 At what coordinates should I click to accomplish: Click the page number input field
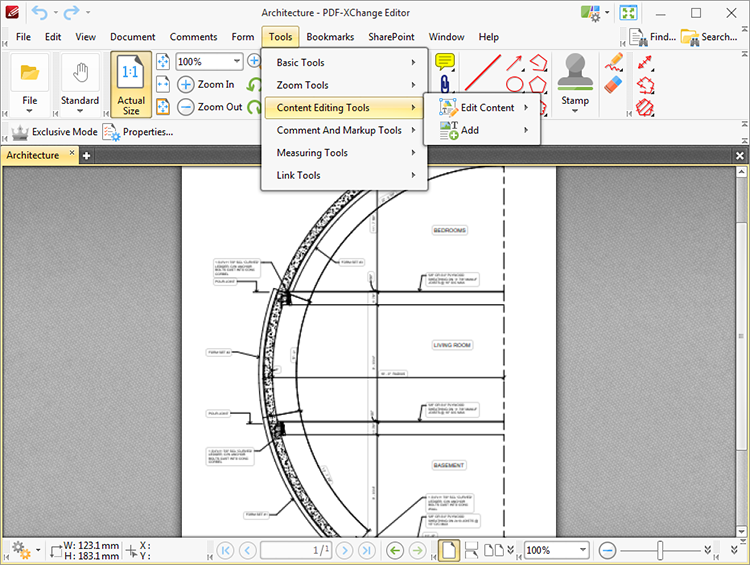296,550
